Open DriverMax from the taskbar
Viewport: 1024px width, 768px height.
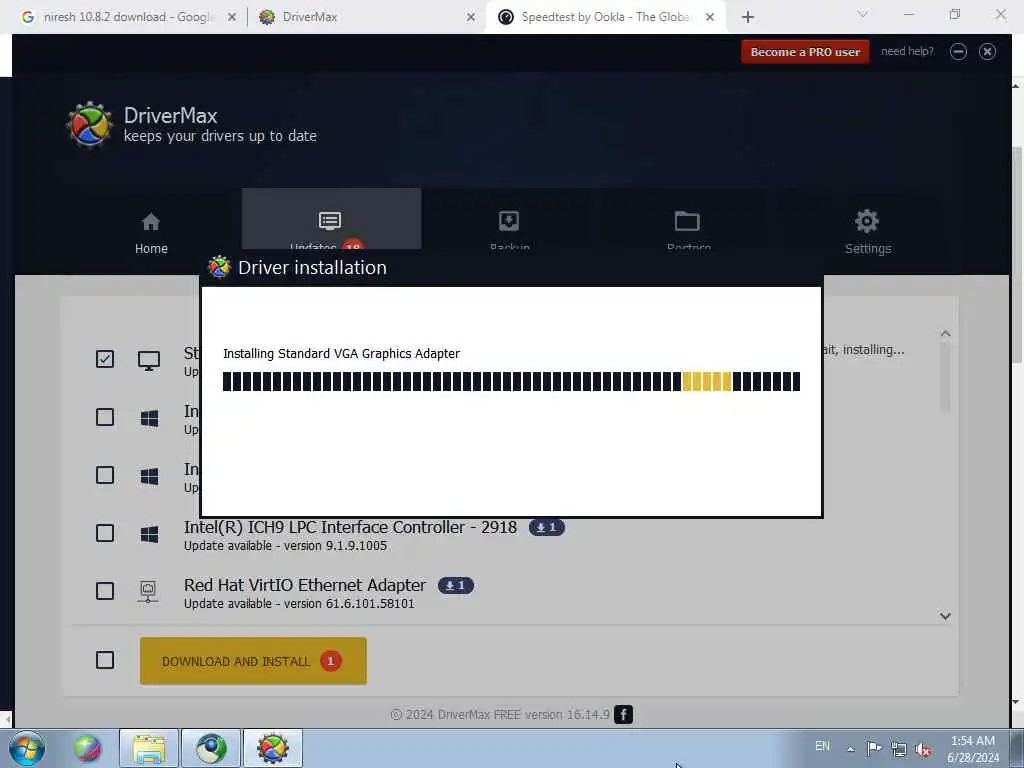[273, 748]
